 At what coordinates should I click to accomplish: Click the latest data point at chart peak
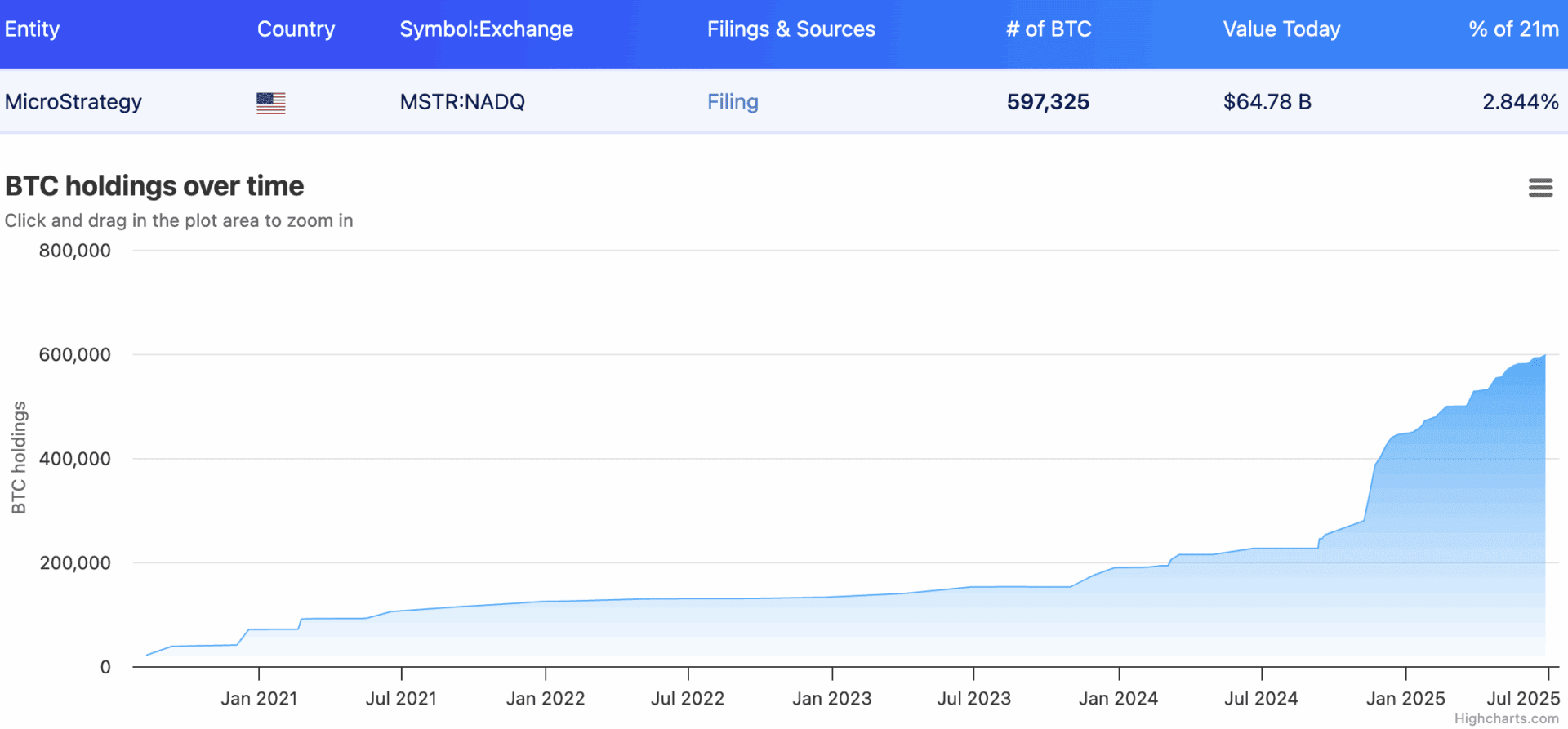(1545, 355)
